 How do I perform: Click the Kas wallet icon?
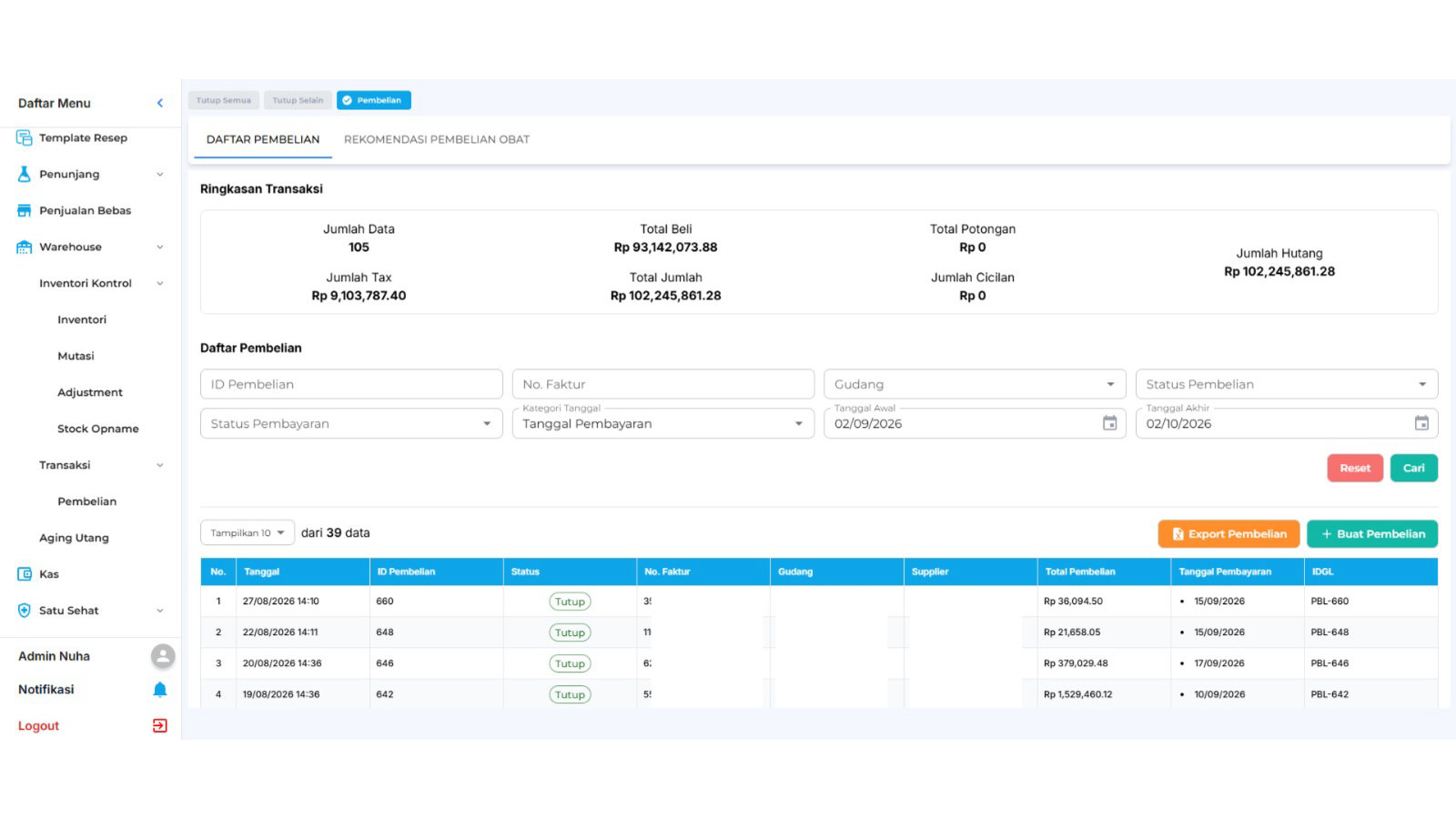point(25,574)
